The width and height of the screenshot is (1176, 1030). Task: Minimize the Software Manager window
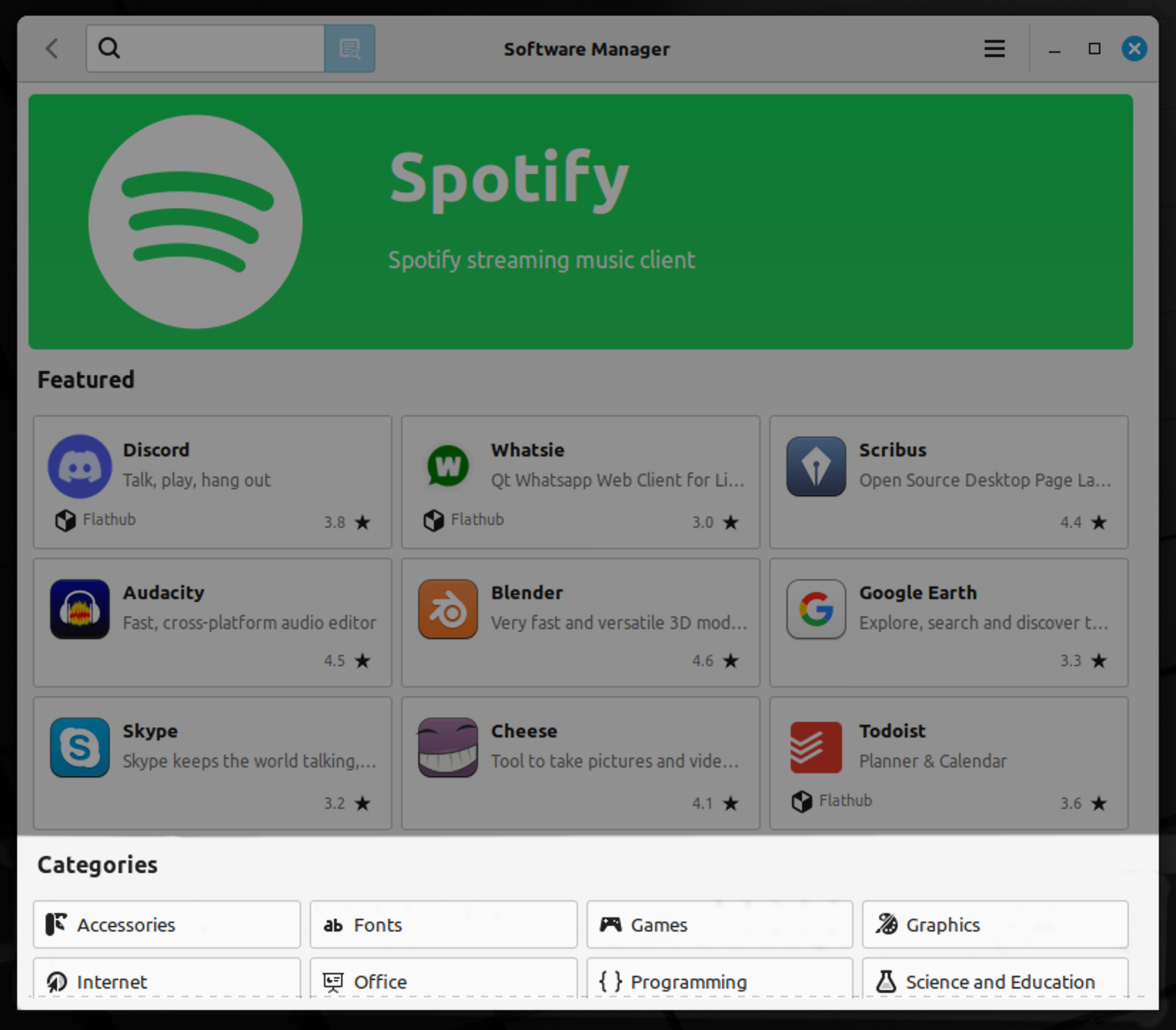point(1055,50)
